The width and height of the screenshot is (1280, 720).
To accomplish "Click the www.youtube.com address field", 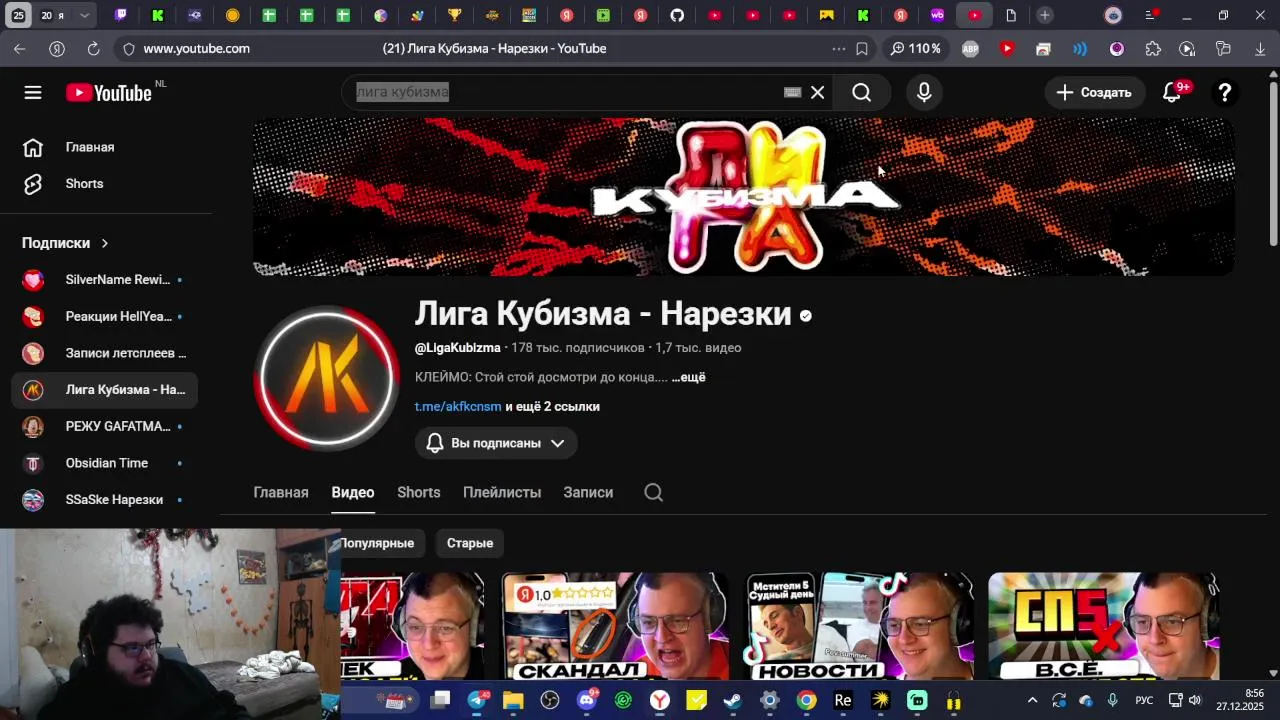I will pyautogui.click(x=197, y=48).
